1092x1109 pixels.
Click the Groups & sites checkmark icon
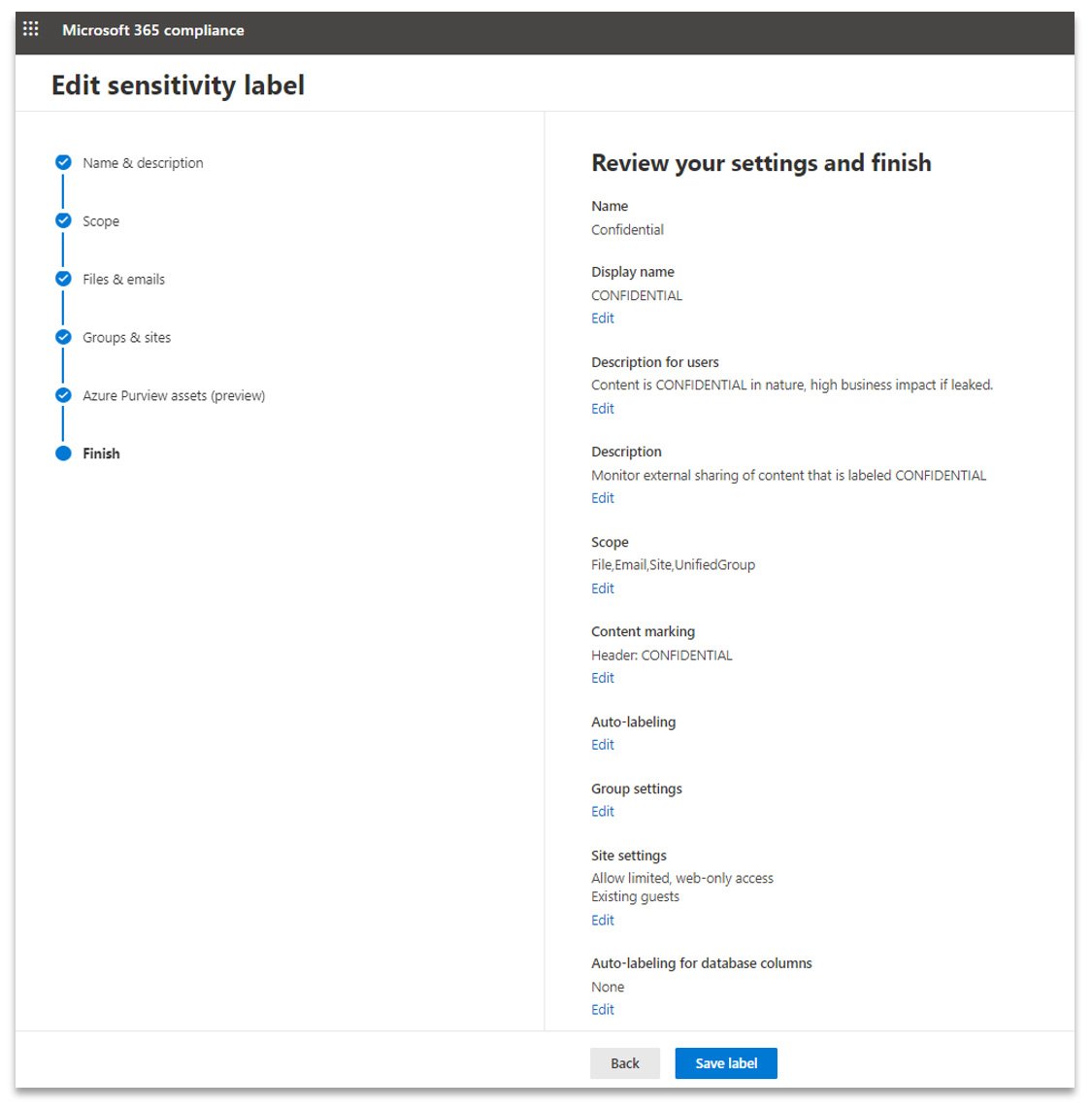63,337
